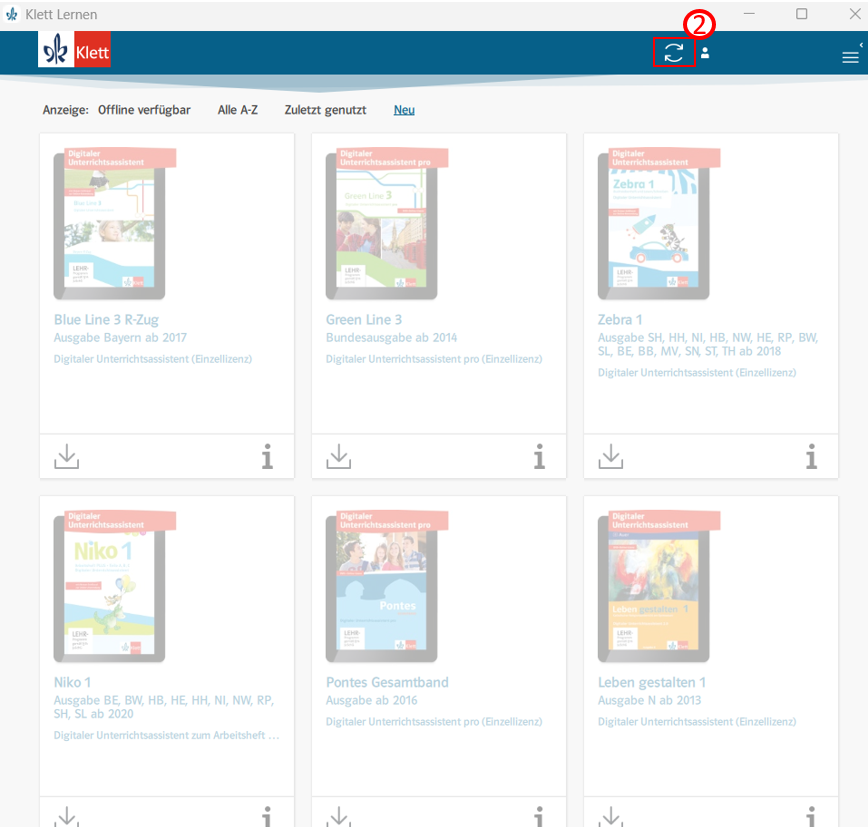Close the Klett Lernen window
The image size is (868, 827).
pyautogui.click(x=855, y=14)
